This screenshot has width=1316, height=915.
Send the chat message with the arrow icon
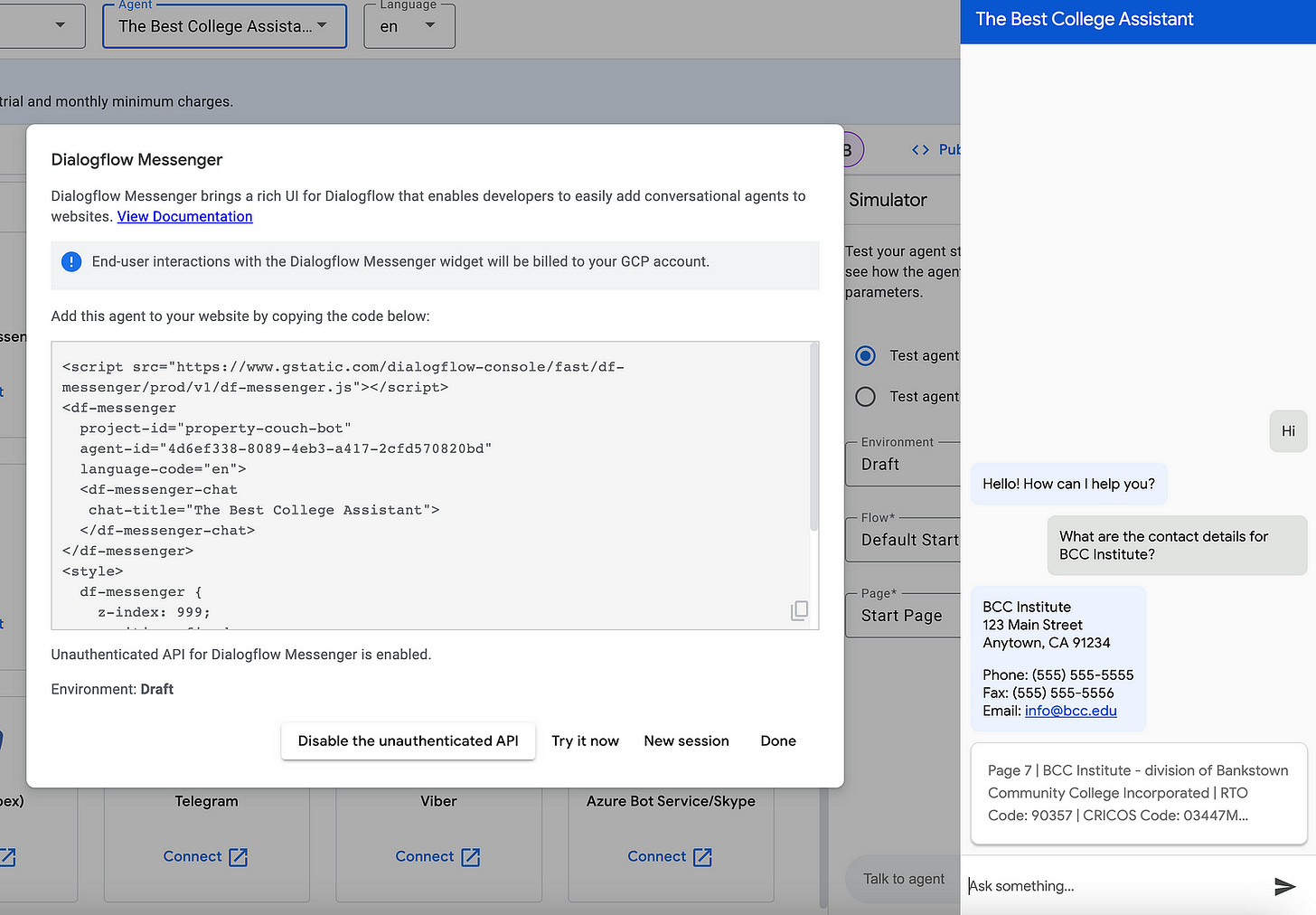[x=1284, y=886]
